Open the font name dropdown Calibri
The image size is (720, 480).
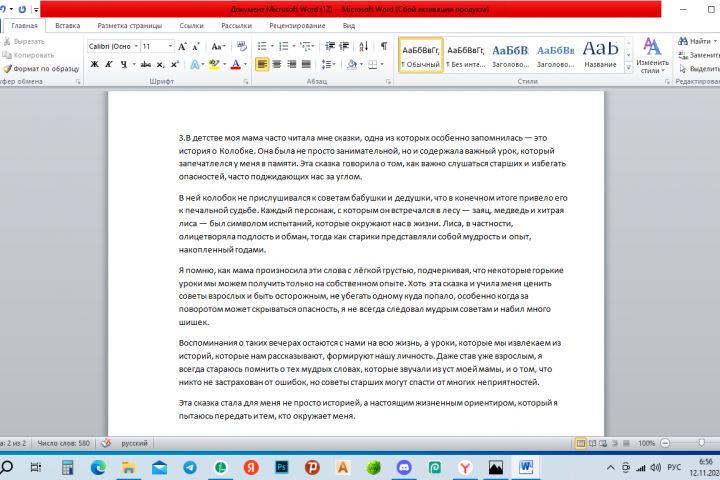pyautogui.click(x=136, y=46)
